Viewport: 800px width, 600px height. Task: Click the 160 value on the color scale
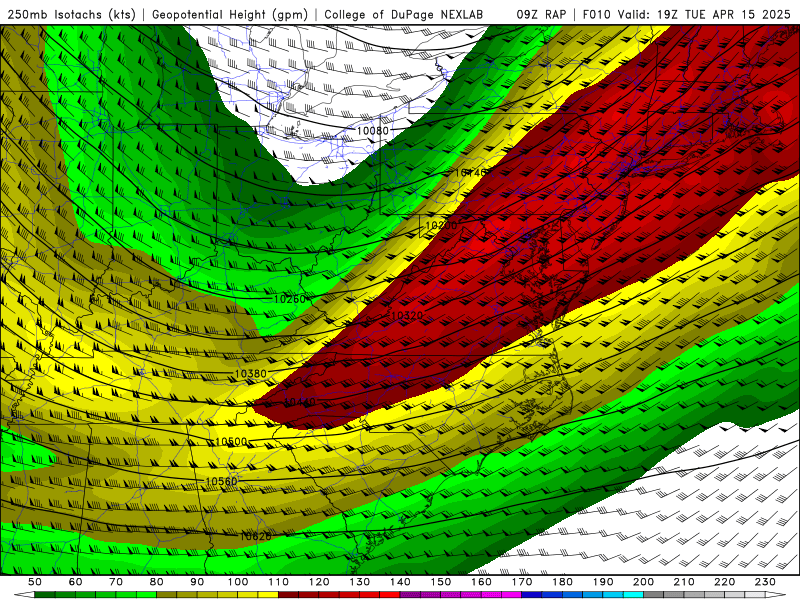[x=481, y=582]
